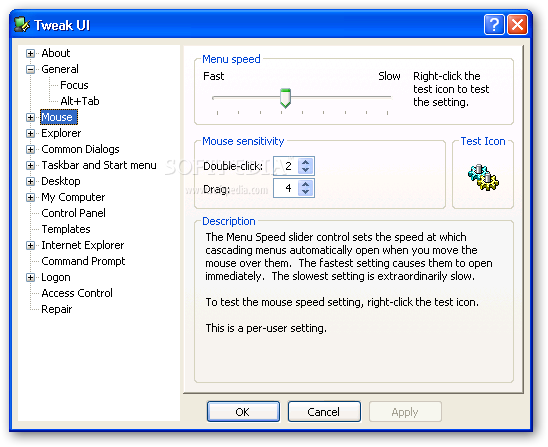Open the Control Panel tree item
Screen dimensions: 548x447
pyautogui.click(x=73, y=213)
